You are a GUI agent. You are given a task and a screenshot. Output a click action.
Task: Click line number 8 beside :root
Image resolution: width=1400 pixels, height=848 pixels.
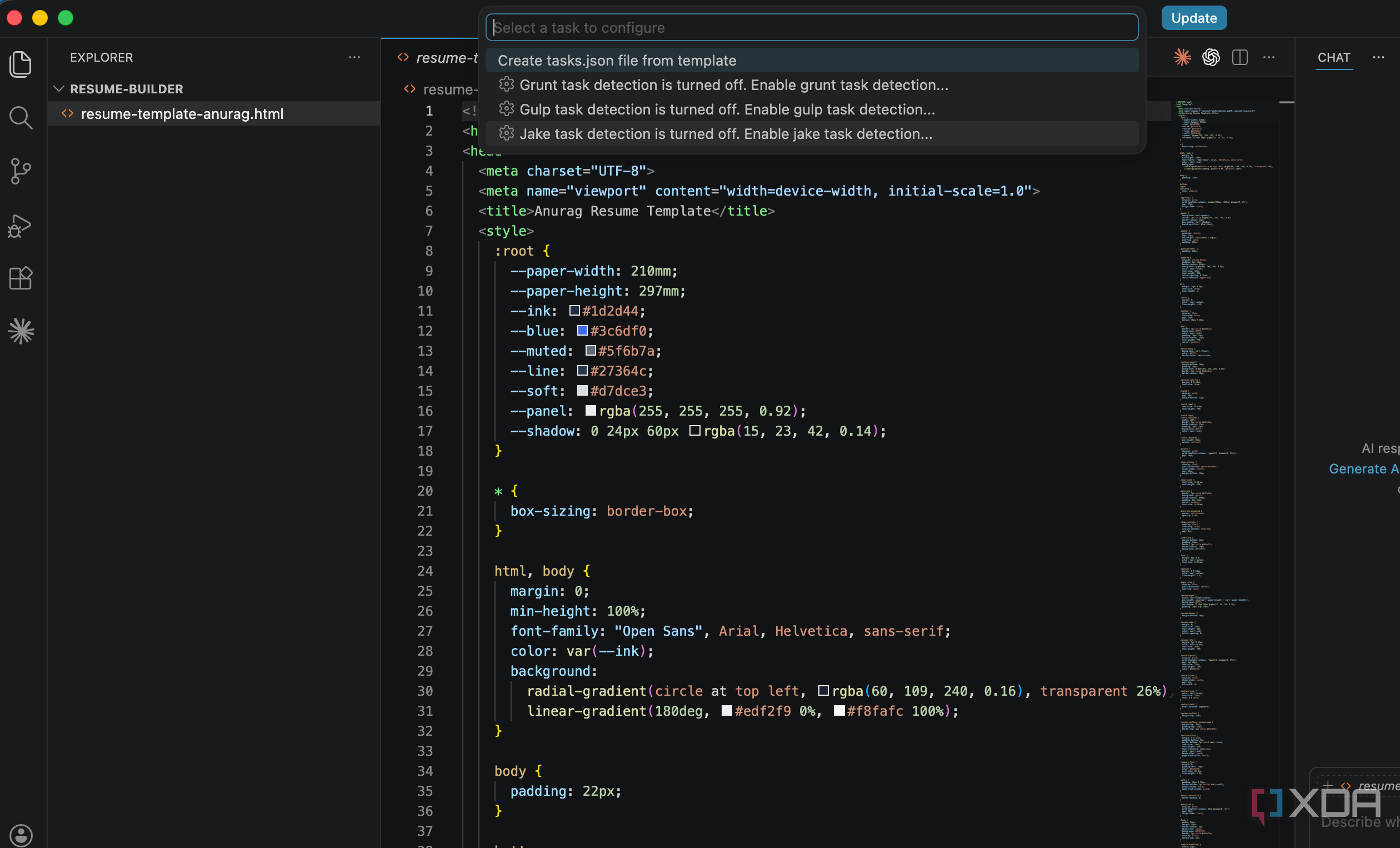(x=429, y=251)
